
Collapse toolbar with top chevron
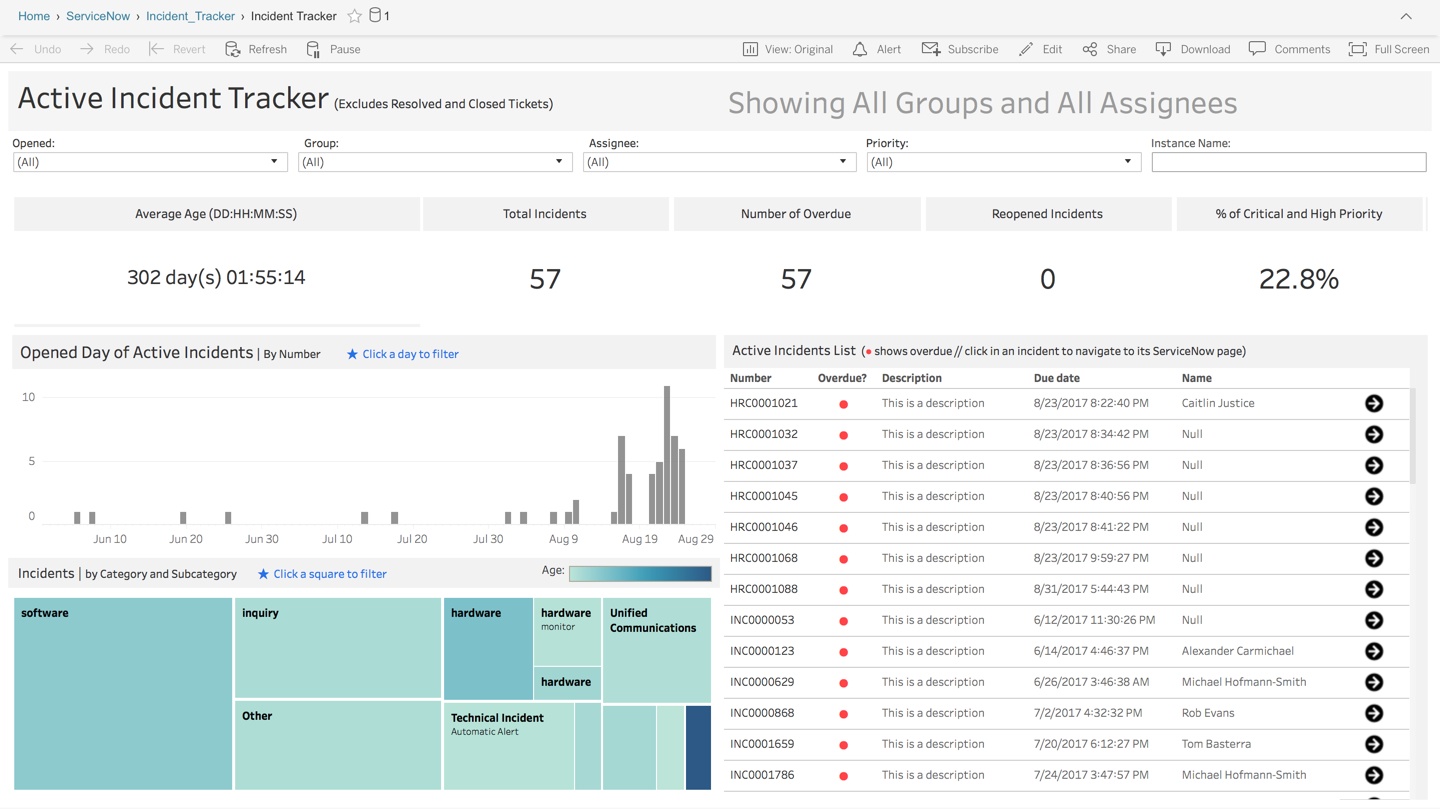pos(1406,16)
